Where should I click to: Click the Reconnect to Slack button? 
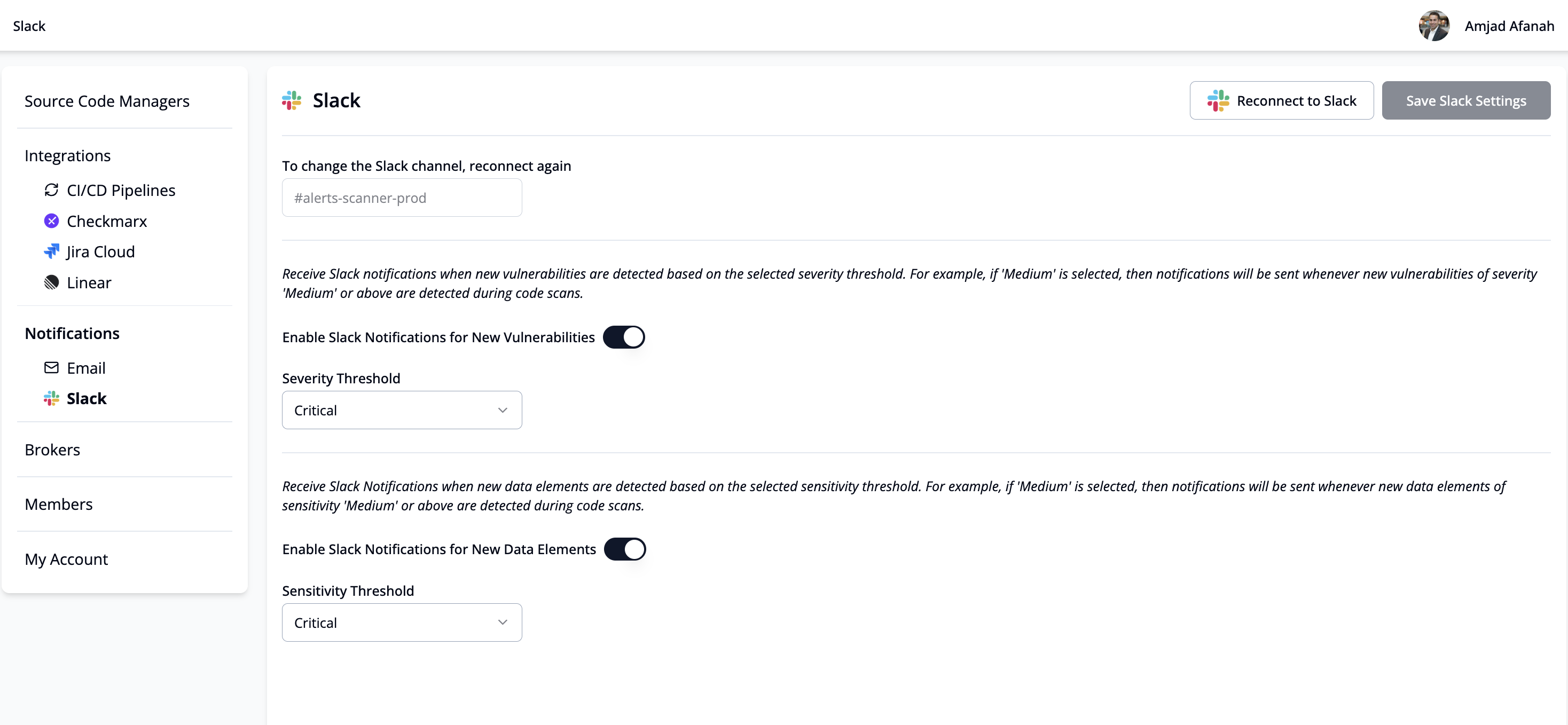[1281, 100]
